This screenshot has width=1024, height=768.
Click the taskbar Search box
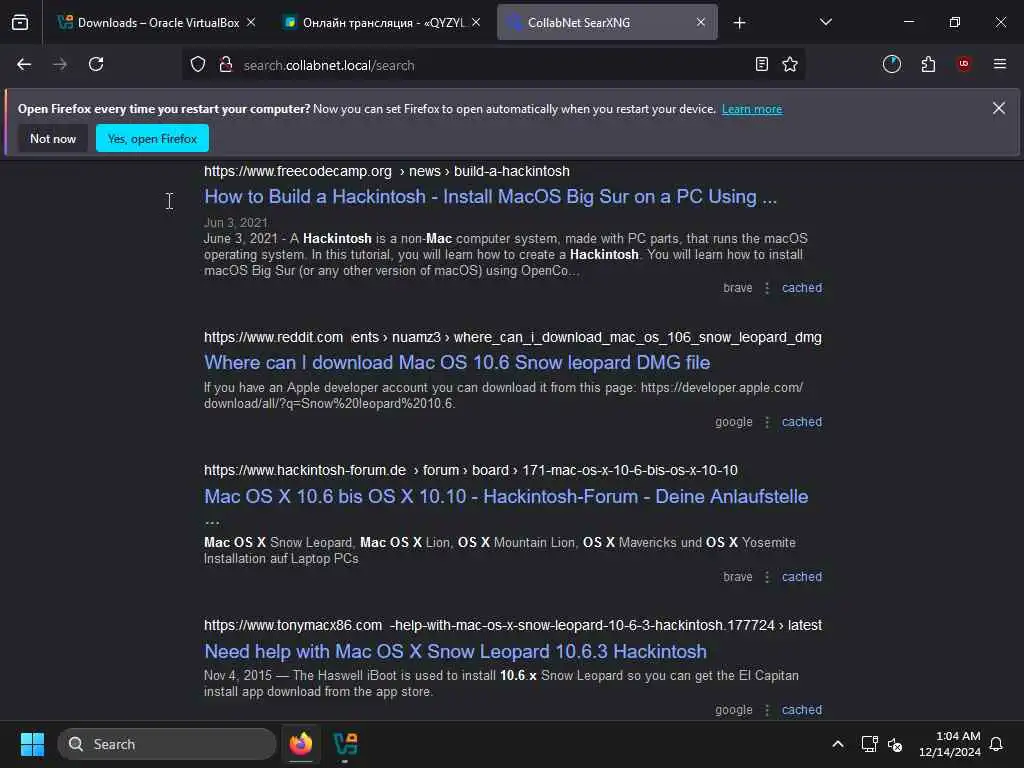[x=167, y=744]
